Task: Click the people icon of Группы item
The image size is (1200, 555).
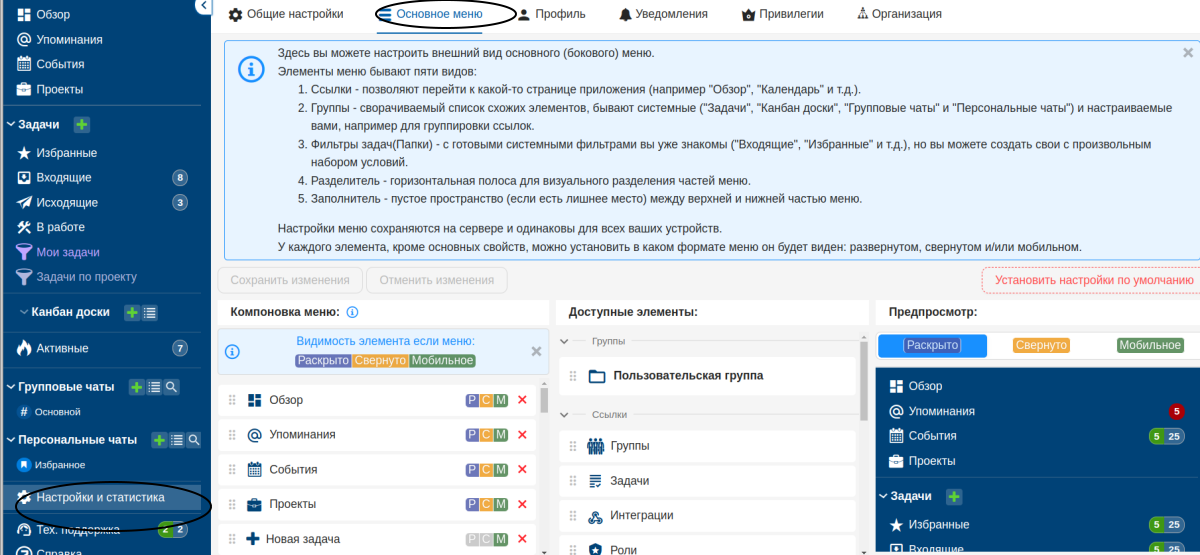Action: click(595, 446)
